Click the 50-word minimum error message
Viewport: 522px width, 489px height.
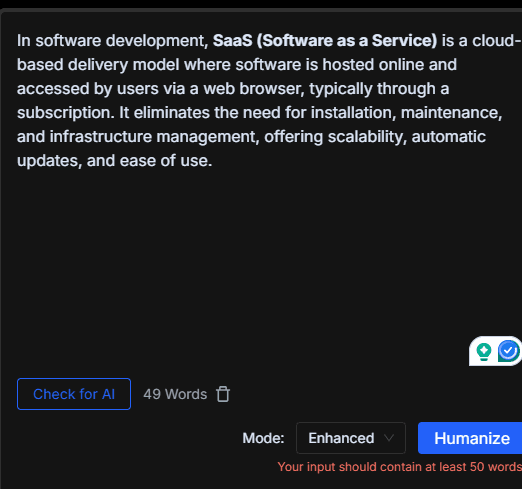(x=400, y=467)
